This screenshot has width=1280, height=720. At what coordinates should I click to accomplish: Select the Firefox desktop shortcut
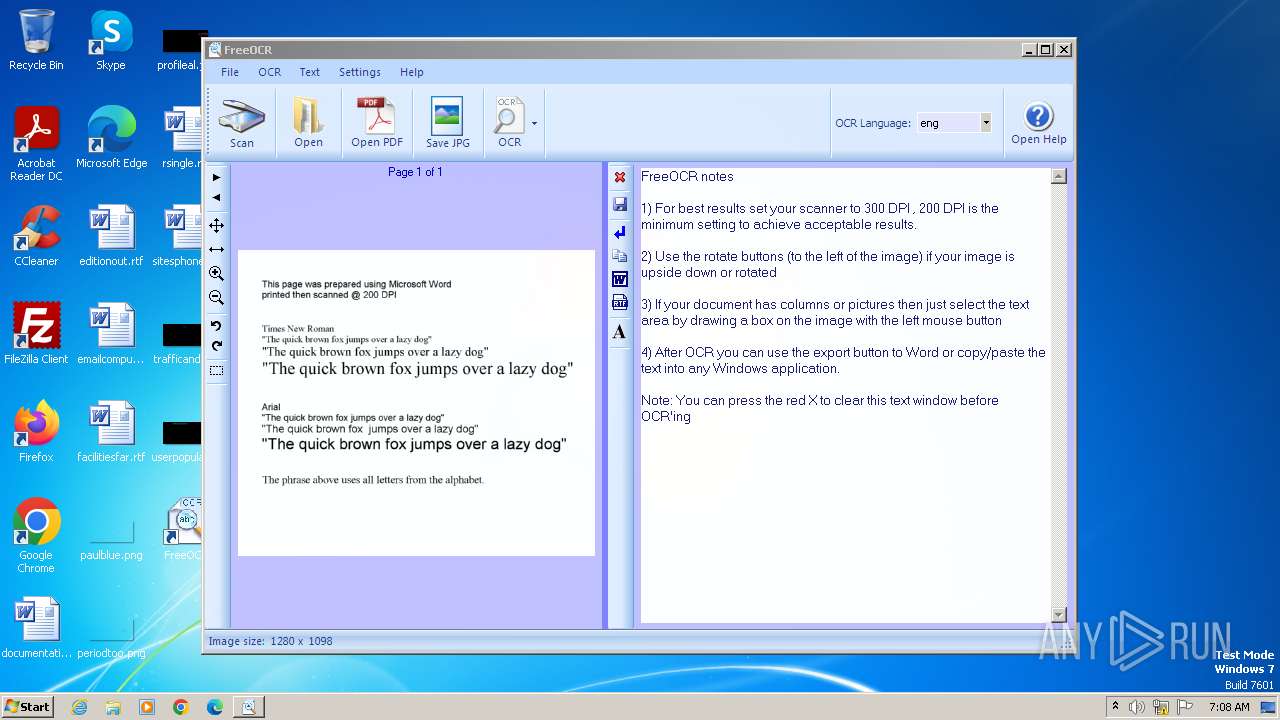36,431
